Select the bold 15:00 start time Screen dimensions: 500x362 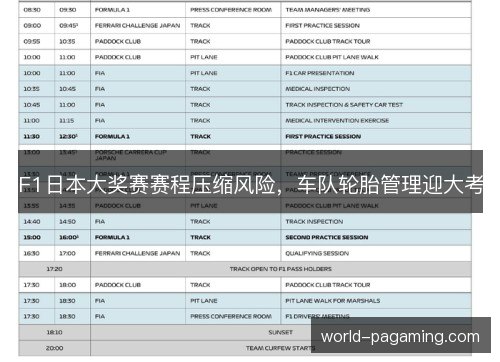(32, 238)
